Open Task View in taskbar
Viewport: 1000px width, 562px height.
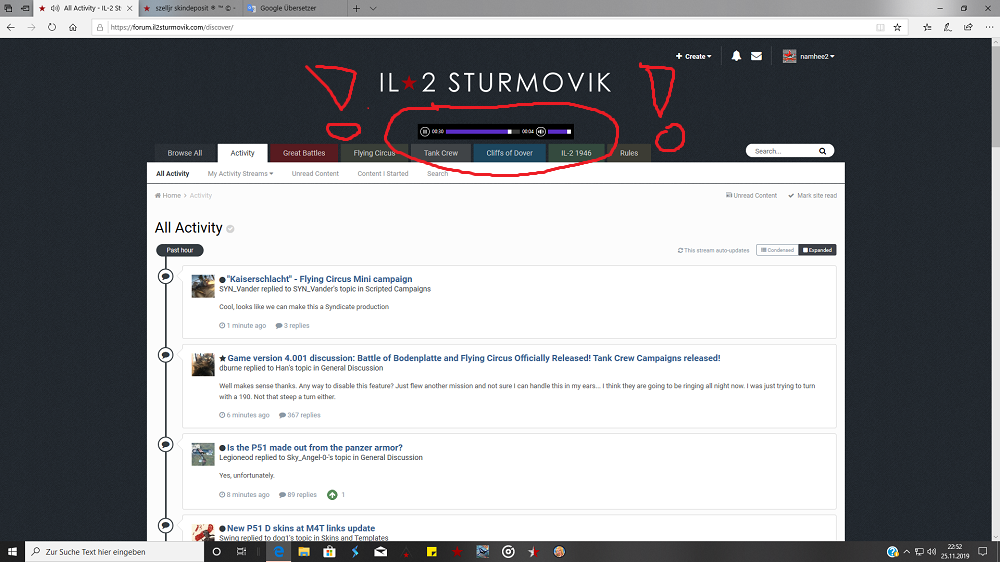tap(241, 552)
